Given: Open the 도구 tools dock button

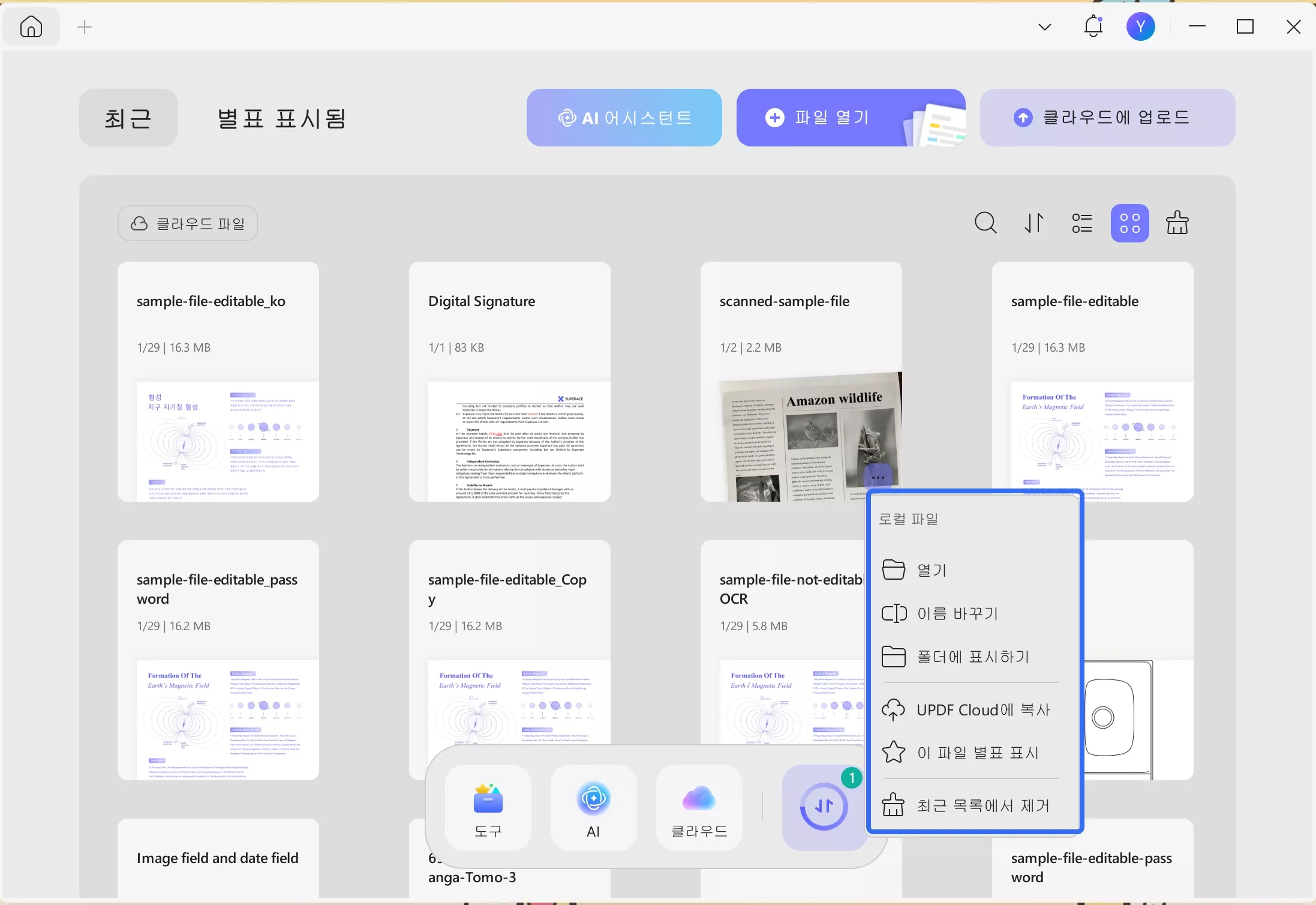Looking at the screenshot, I should 488,808.
